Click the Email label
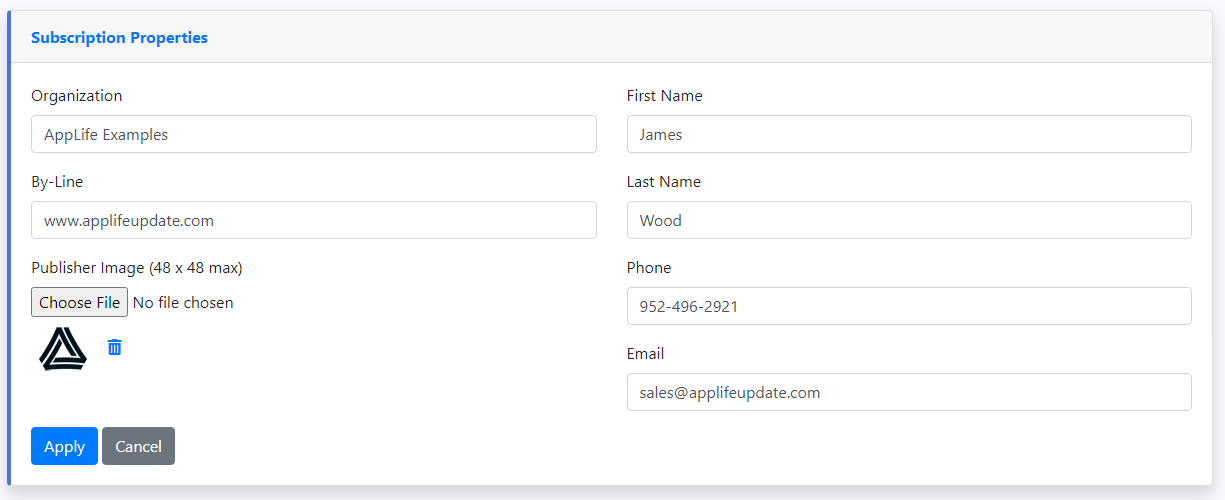This screenshot has height=500, width=1225. coord(645,354)
